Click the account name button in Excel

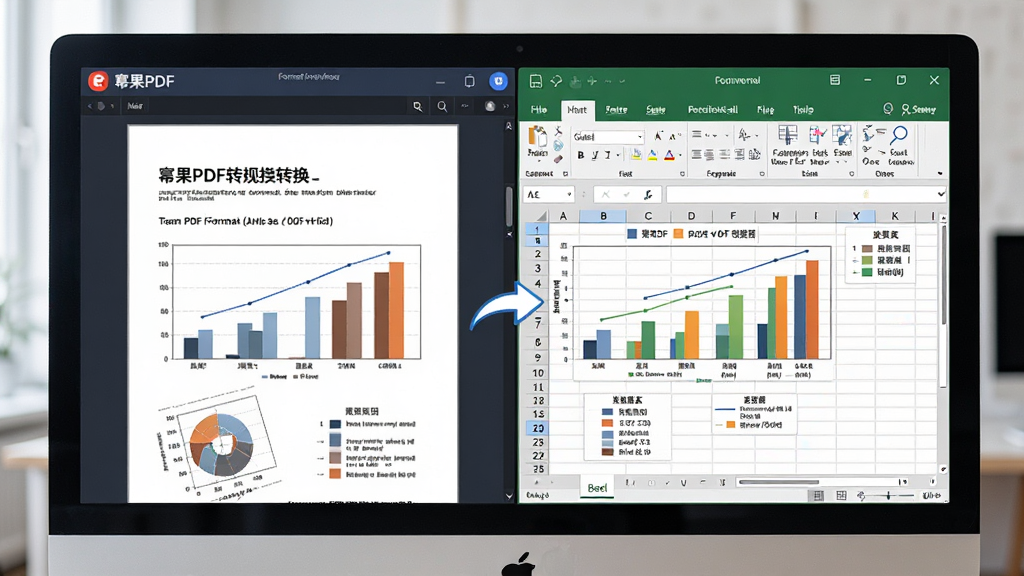(919, 109)
